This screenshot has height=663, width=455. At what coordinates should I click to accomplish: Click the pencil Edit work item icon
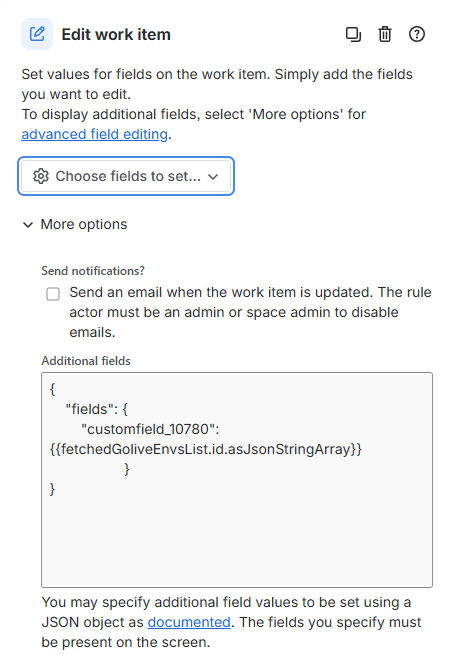pos(37,34)
